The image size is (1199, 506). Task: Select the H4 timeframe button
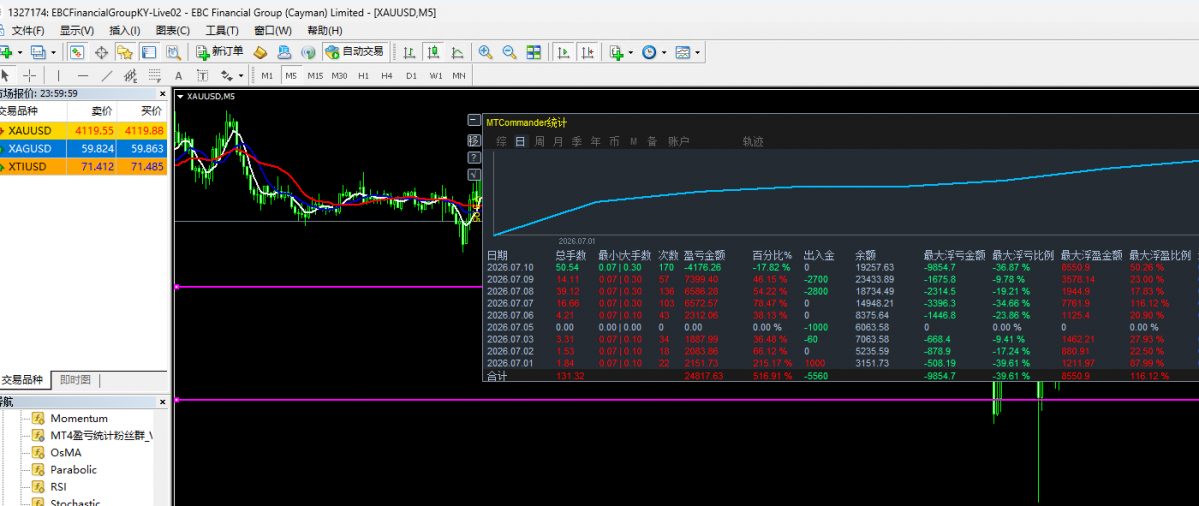point(387,76)
